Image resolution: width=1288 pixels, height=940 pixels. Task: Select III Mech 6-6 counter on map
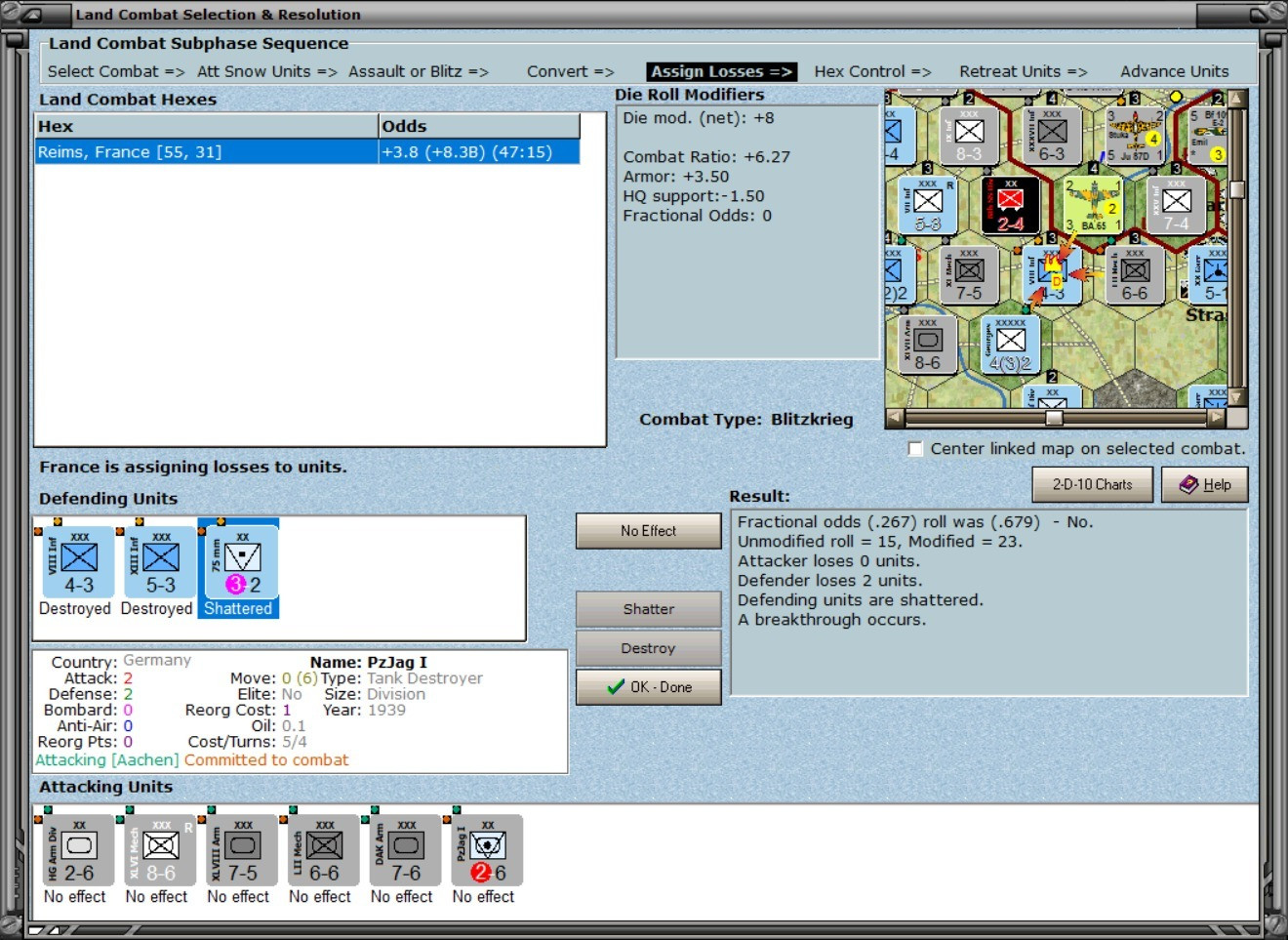coord(1134,275)
